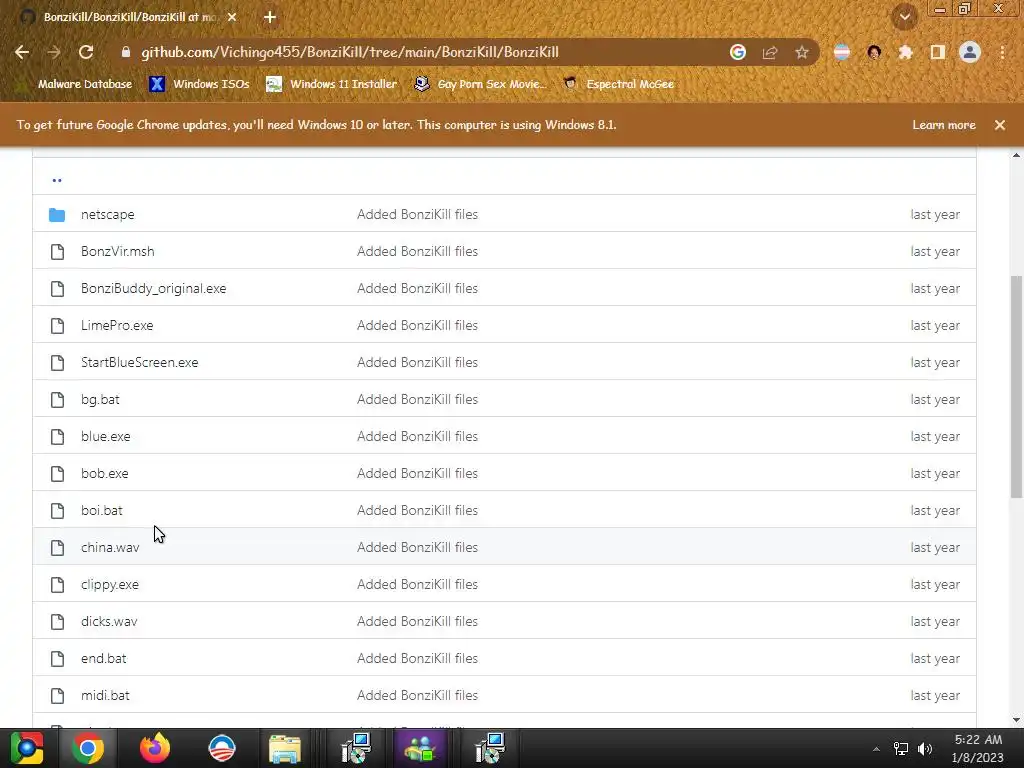Click 'last year' in the blue.exe row
The image size is (1024, 768).
point(935,436)
